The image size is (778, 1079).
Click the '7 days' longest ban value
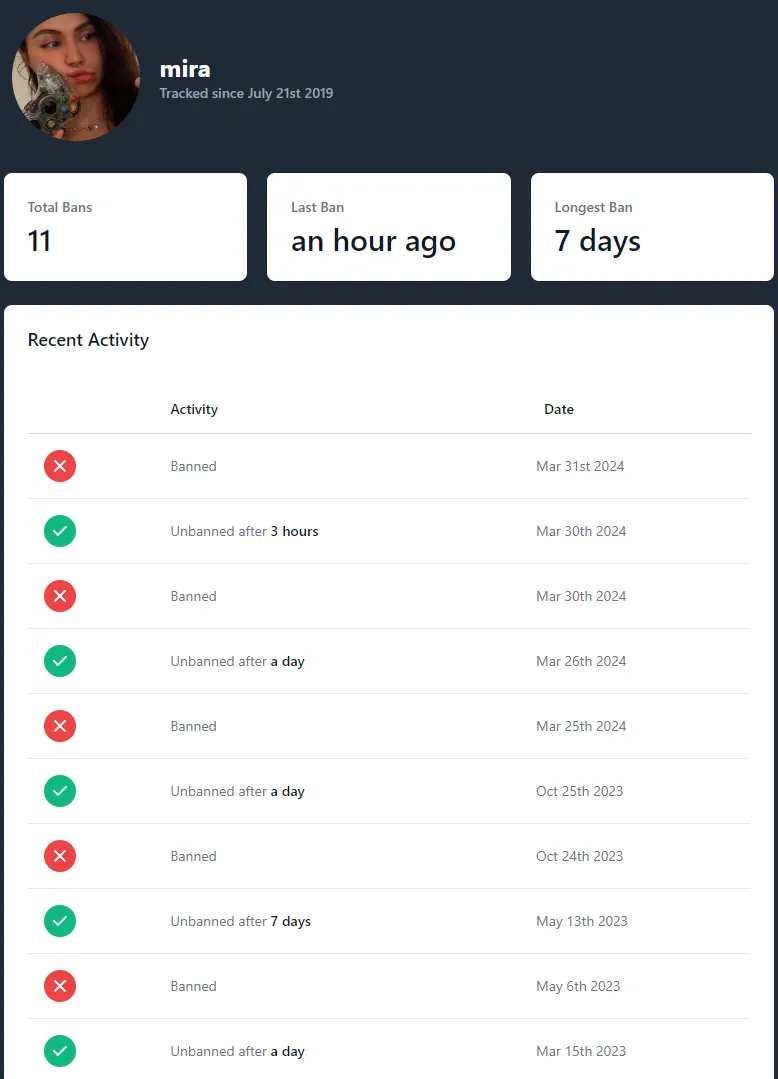(597, 241)
